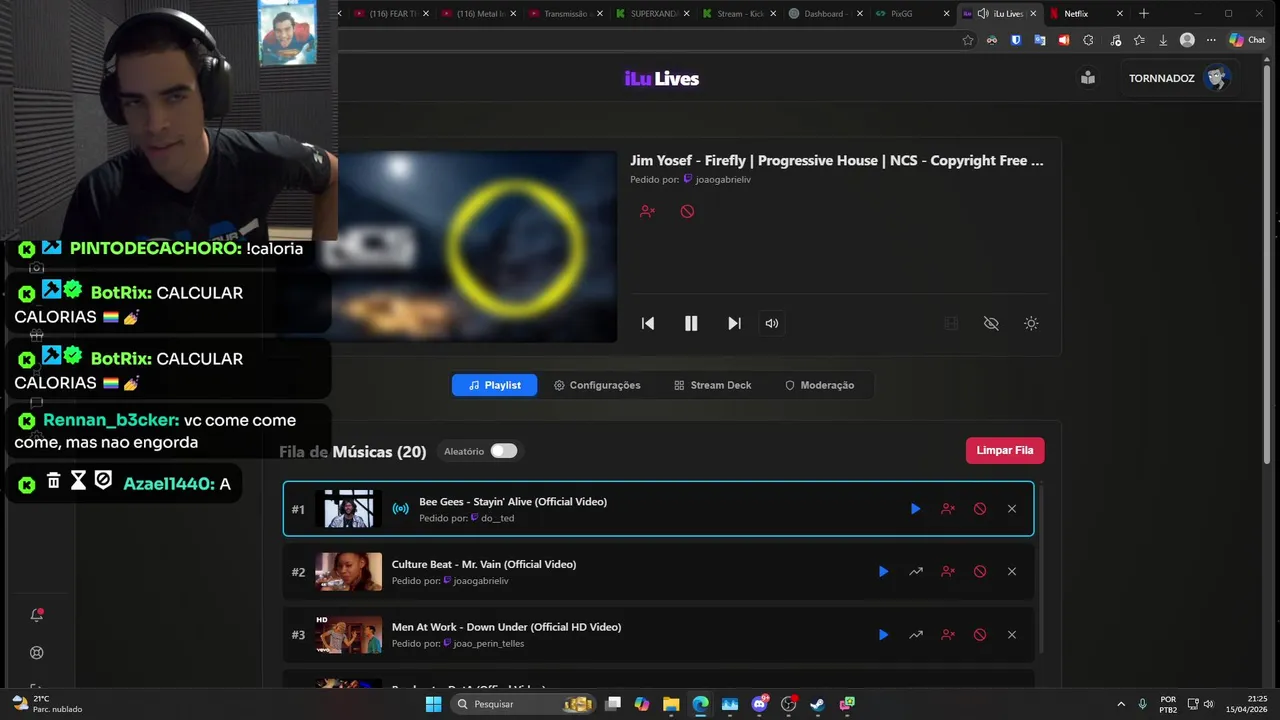Image resolution: width=1280 pixels, height=720 pixels.
Task: Remove Down Under from the queue
Action: (1012, 635)
